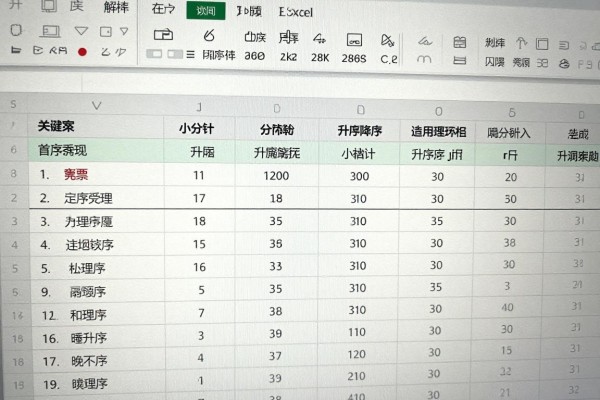Click the crossed pencil icon above "C.e"

(387, 40)
